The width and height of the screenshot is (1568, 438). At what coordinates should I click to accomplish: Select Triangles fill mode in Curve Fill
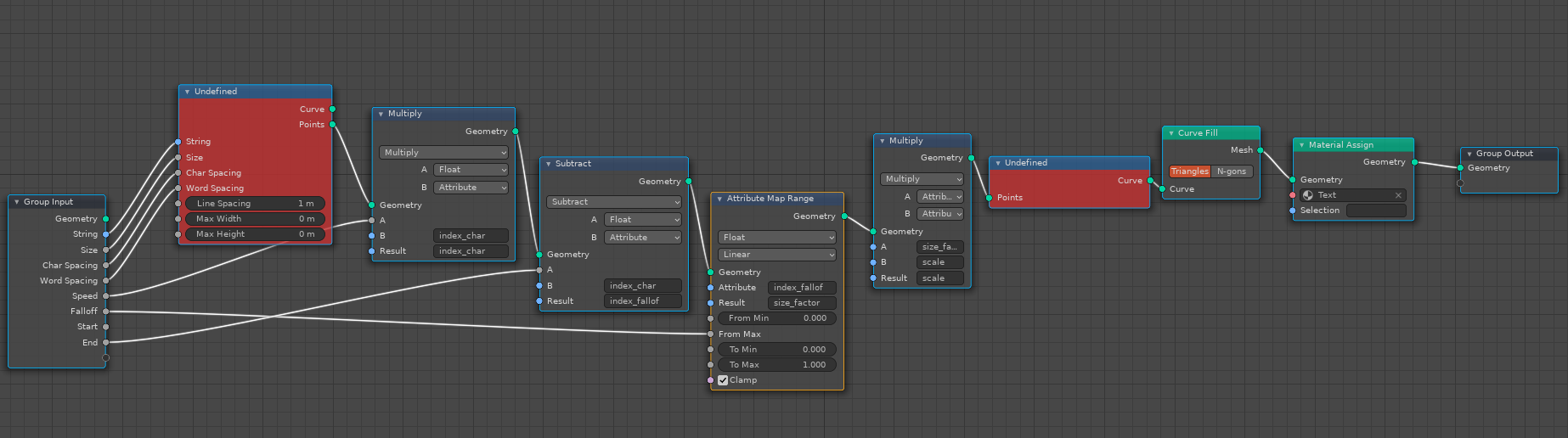point(1189,171)
